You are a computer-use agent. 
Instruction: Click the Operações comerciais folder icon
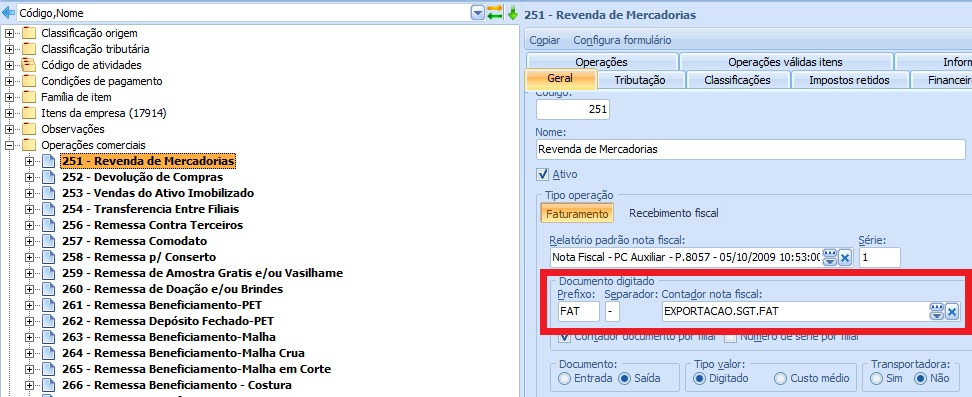(x=29, y=146)
